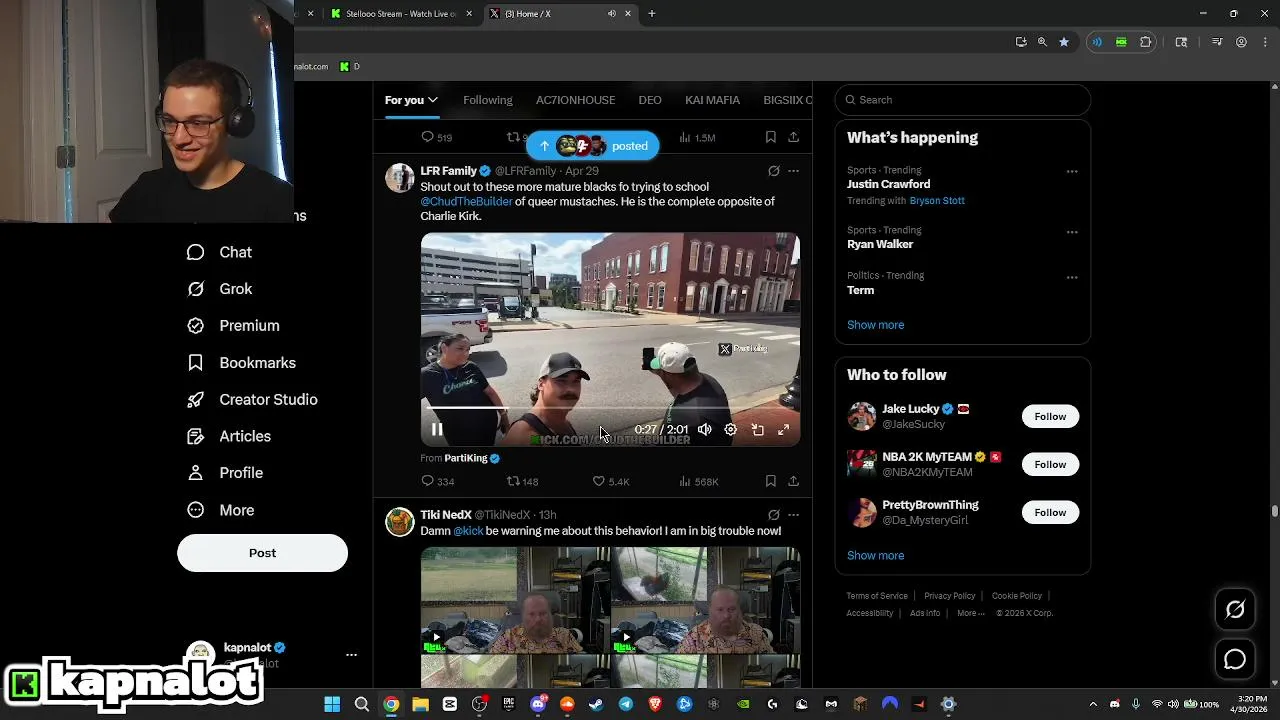Open the Premium sidebar item

tap(233, 326)
